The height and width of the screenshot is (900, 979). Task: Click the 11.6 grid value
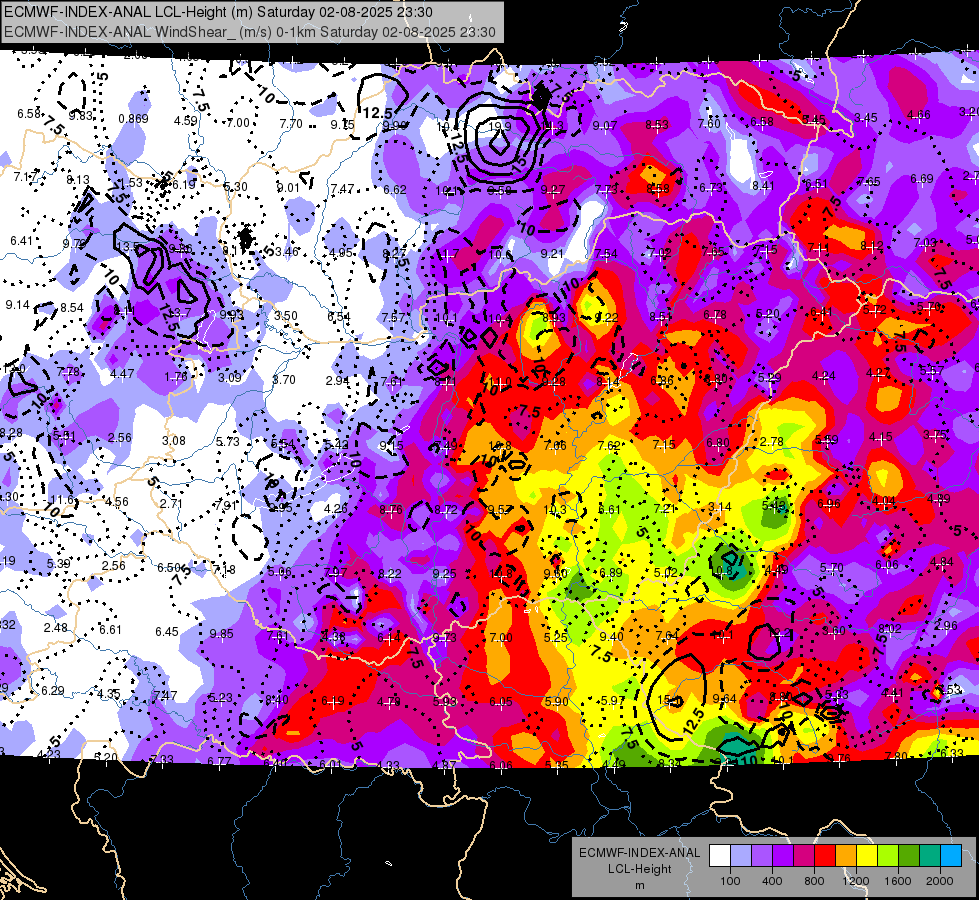pyautogui.click(x=62, y=500)
